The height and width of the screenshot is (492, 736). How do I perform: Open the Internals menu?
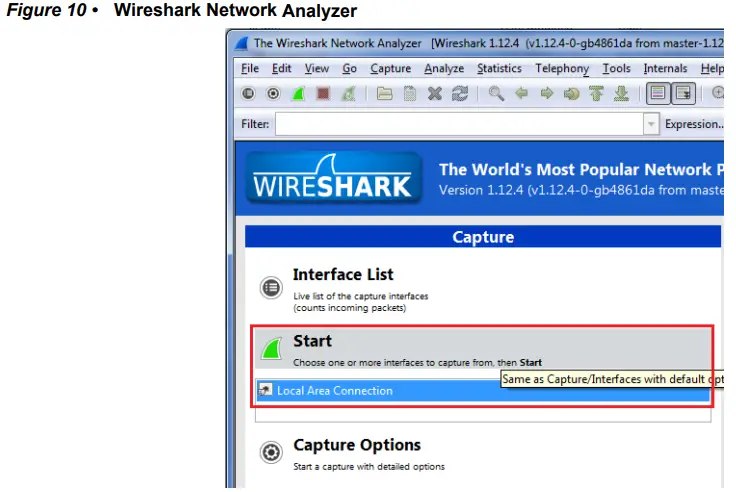pos(665,69)
